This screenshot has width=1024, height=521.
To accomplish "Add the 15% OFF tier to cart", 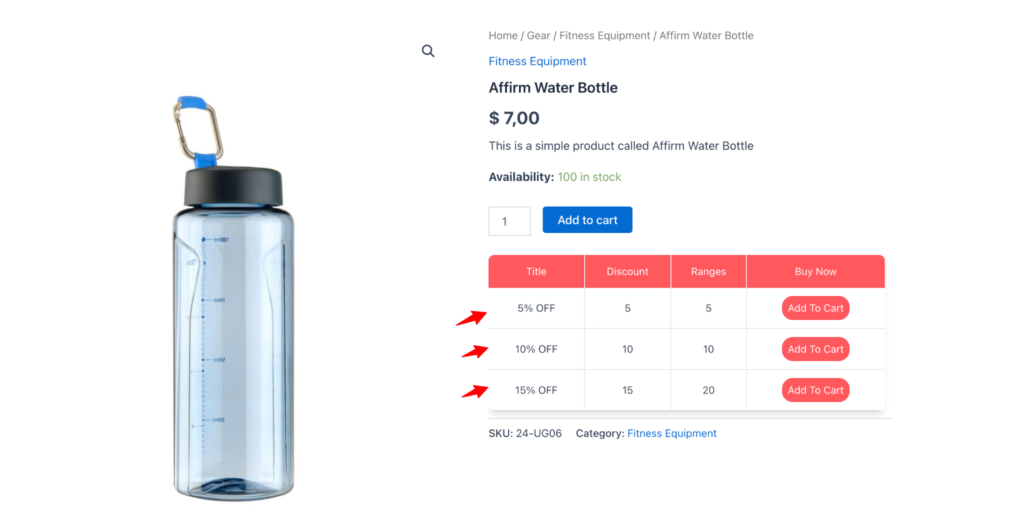I will (815, 390).
